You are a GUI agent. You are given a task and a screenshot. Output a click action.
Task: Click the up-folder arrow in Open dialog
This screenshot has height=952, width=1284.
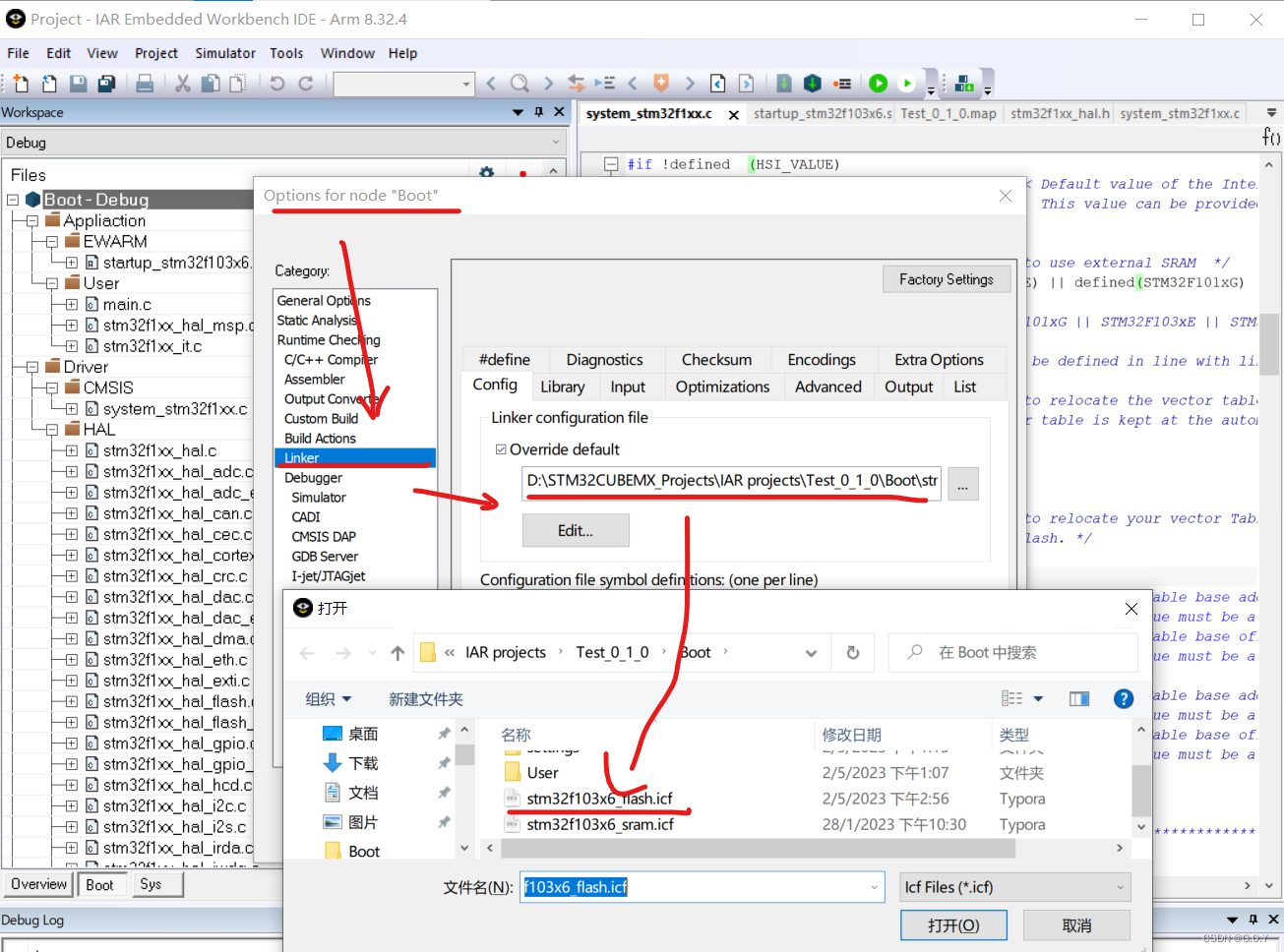(397, 653)
